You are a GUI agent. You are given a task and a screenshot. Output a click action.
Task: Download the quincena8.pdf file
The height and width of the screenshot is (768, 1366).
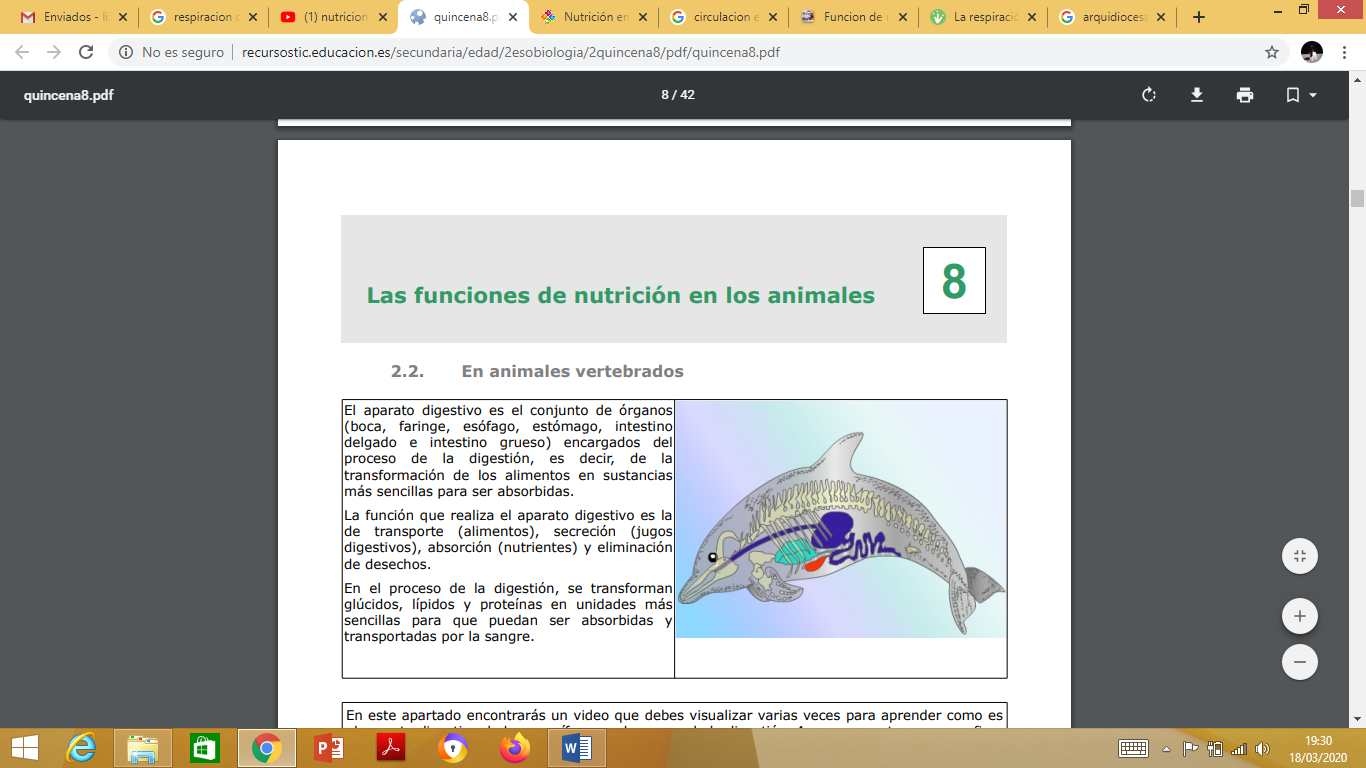[1197, 95]
